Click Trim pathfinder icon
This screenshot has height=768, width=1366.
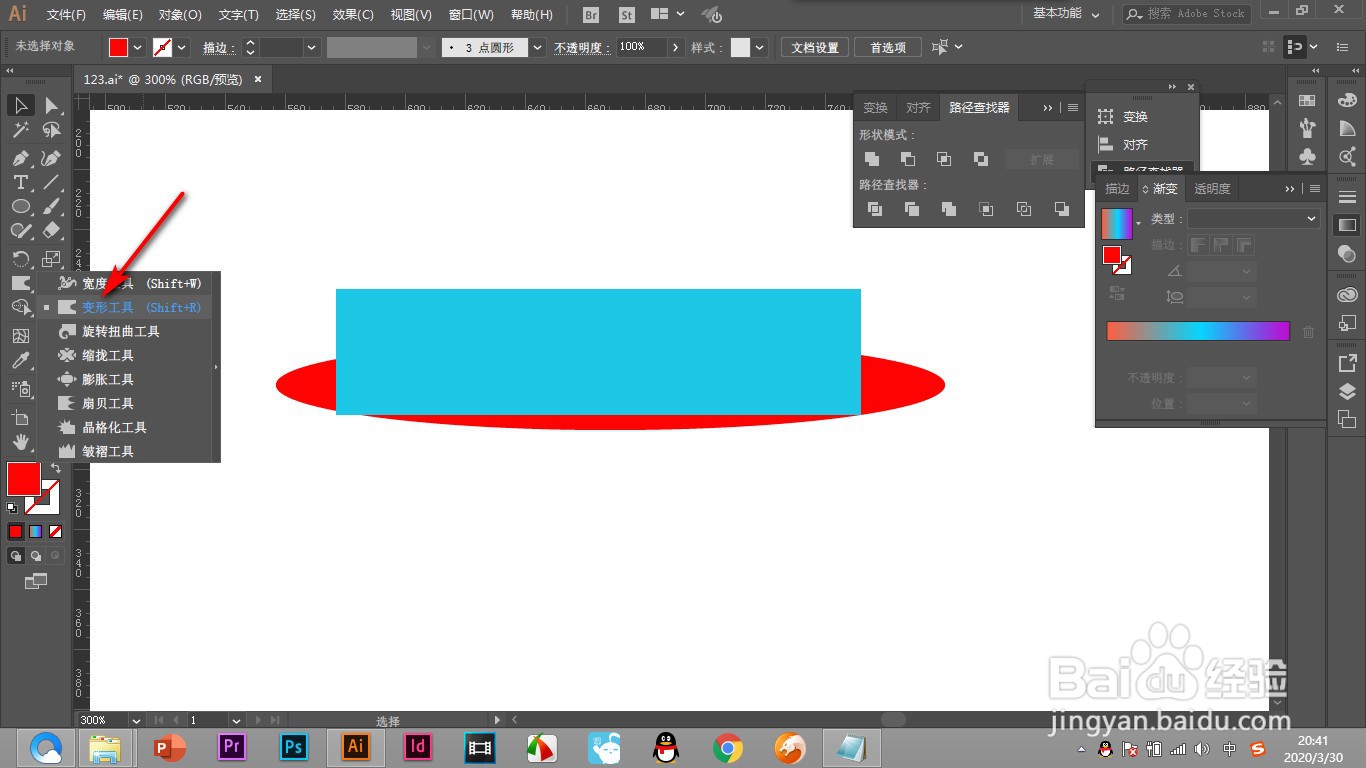pyautogui.click(x=912, y=209)
